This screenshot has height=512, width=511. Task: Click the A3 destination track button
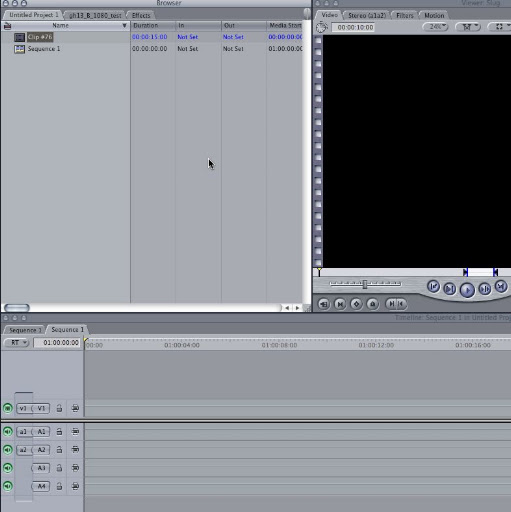41,468
